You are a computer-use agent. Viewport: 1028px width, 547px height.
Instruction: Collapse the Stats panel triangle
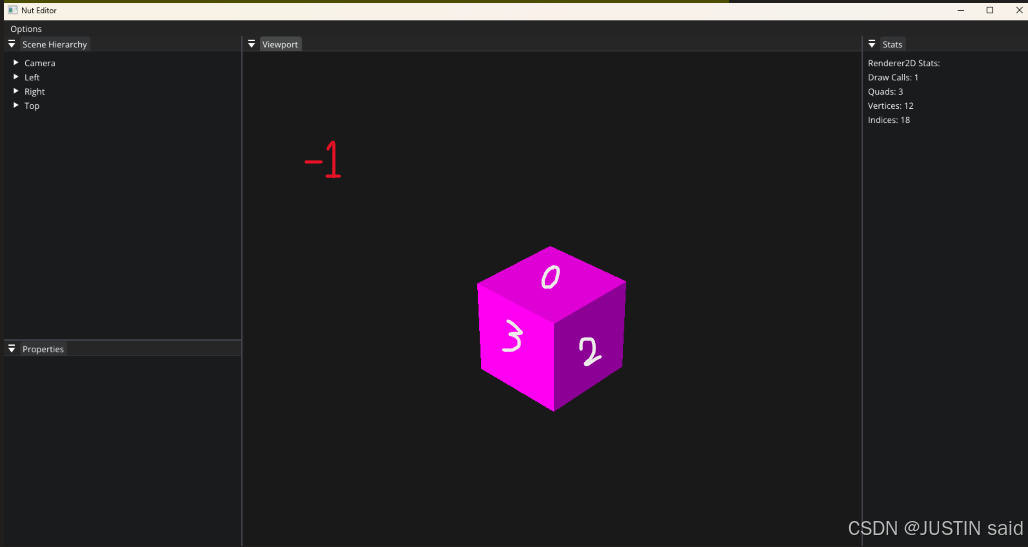[871, 44]
